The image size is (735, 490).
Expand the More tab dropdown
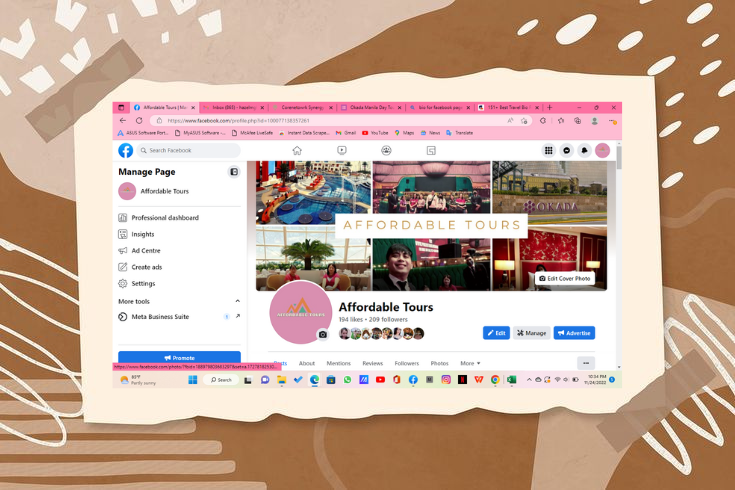click(x=470, y=363)
